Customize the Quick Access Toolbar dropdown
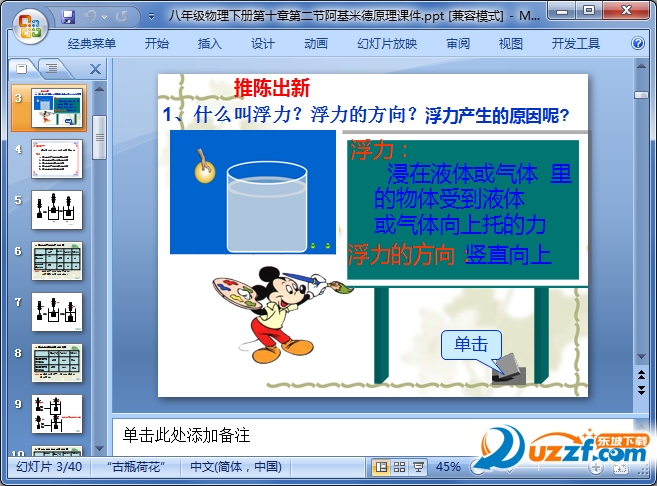Viewport: 657px width, 486px height. [x=151, y=17]
